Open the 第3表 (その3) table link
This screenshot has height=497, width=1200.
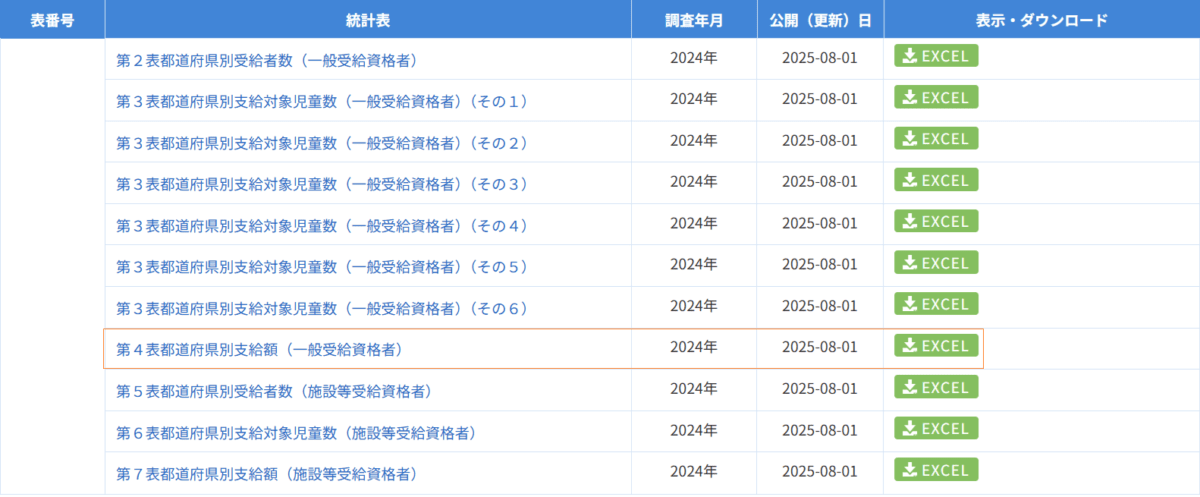click(x=322, y=184)
